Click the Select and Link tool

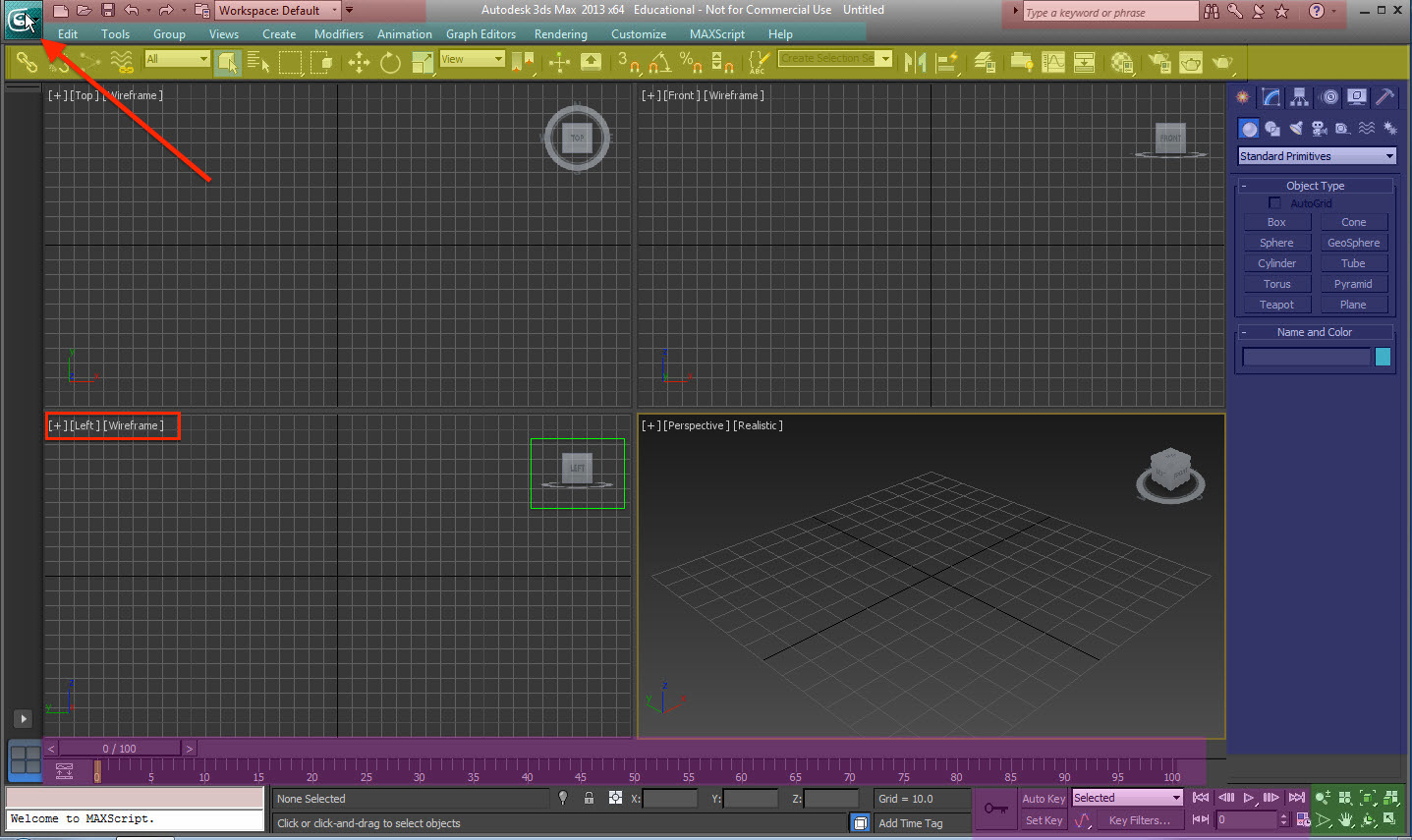pyautogui.click(x=27, y=63)
